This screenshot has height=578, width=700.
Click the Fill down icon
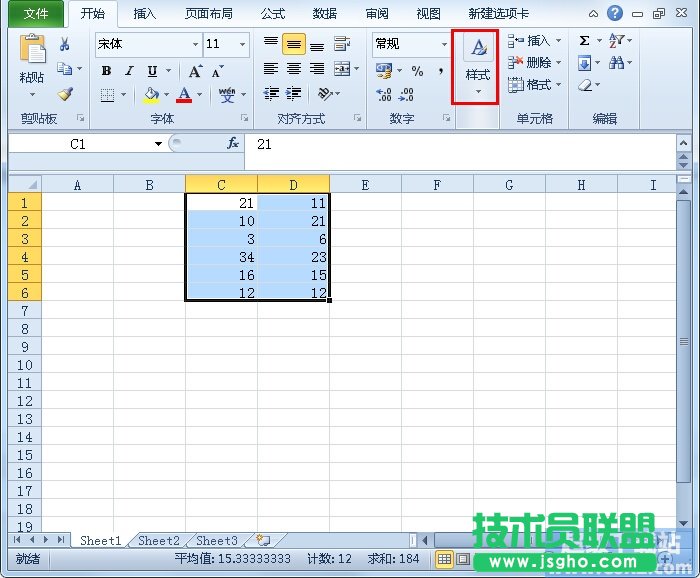coord(584,63)
